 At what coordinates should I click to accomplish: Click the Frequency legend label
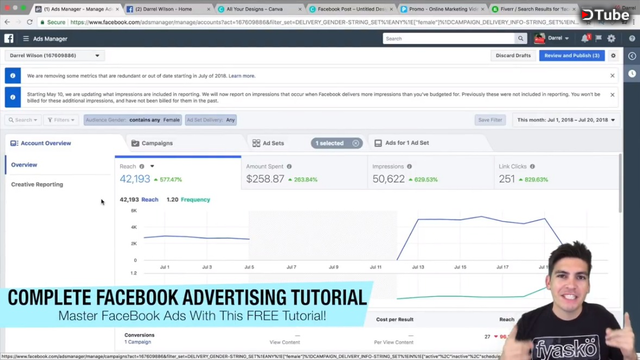coord(196,200)
